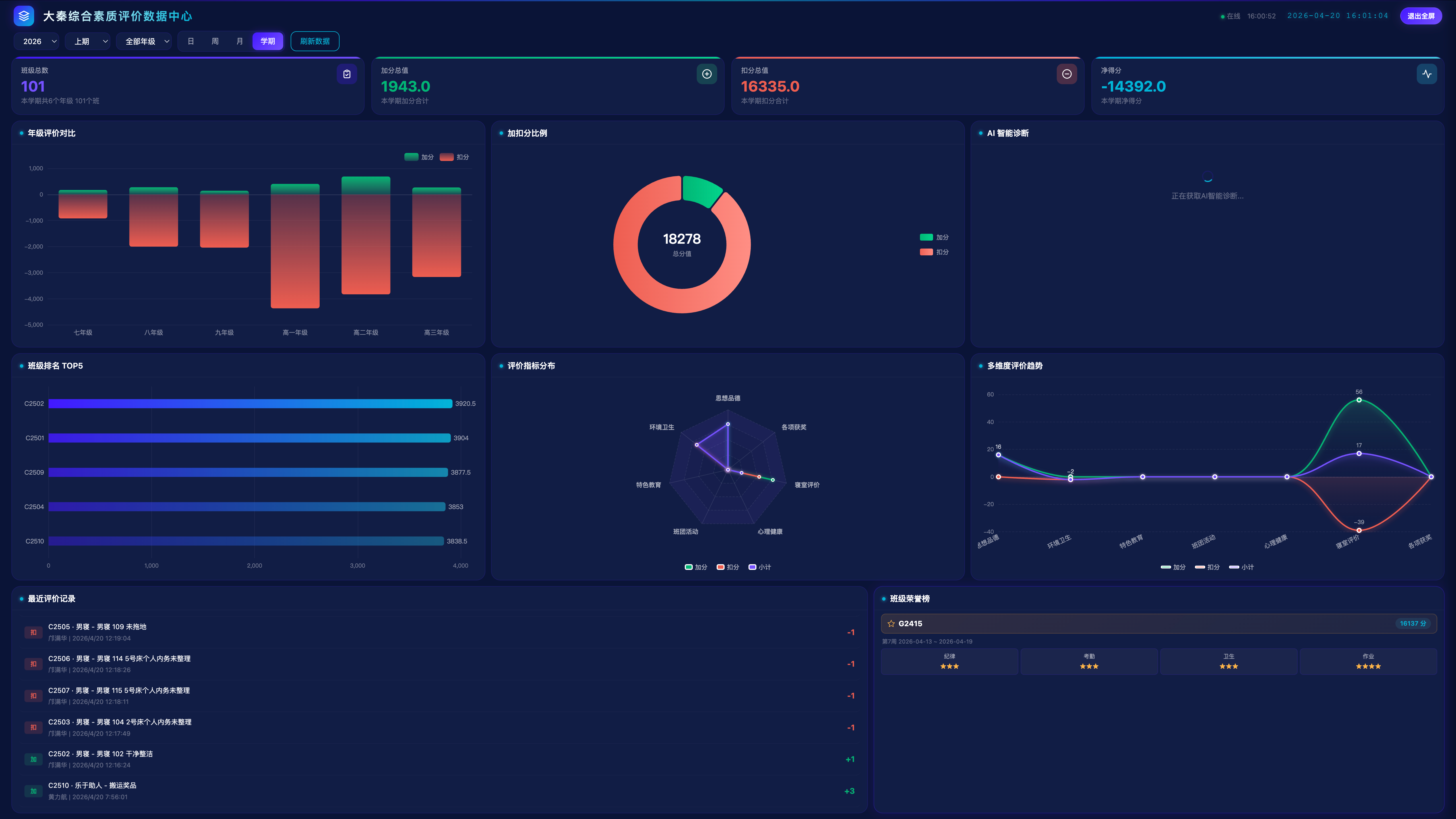Click the stacked-layers app logo icon
This screenshot has width=1456, height=819.
click(24, 16)
